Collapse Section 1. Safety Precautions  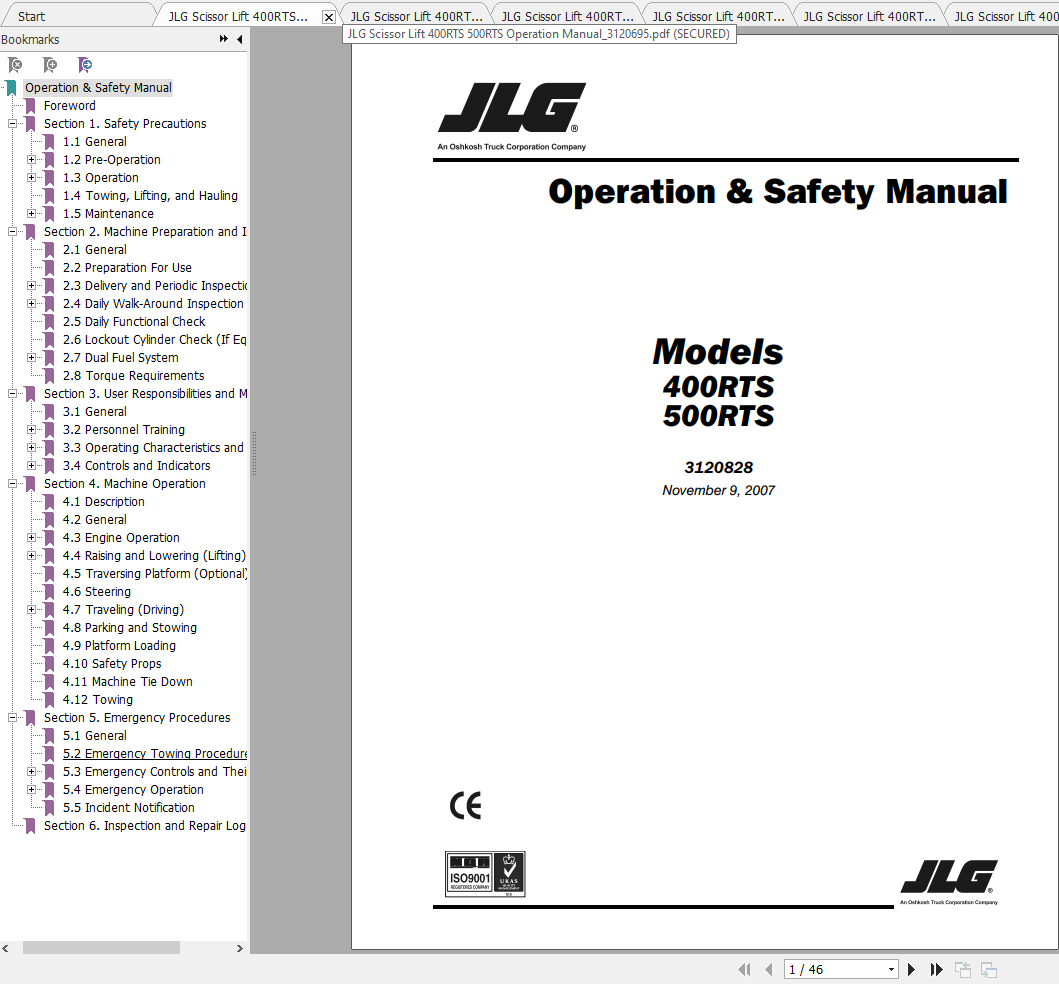tap(12, 124)
